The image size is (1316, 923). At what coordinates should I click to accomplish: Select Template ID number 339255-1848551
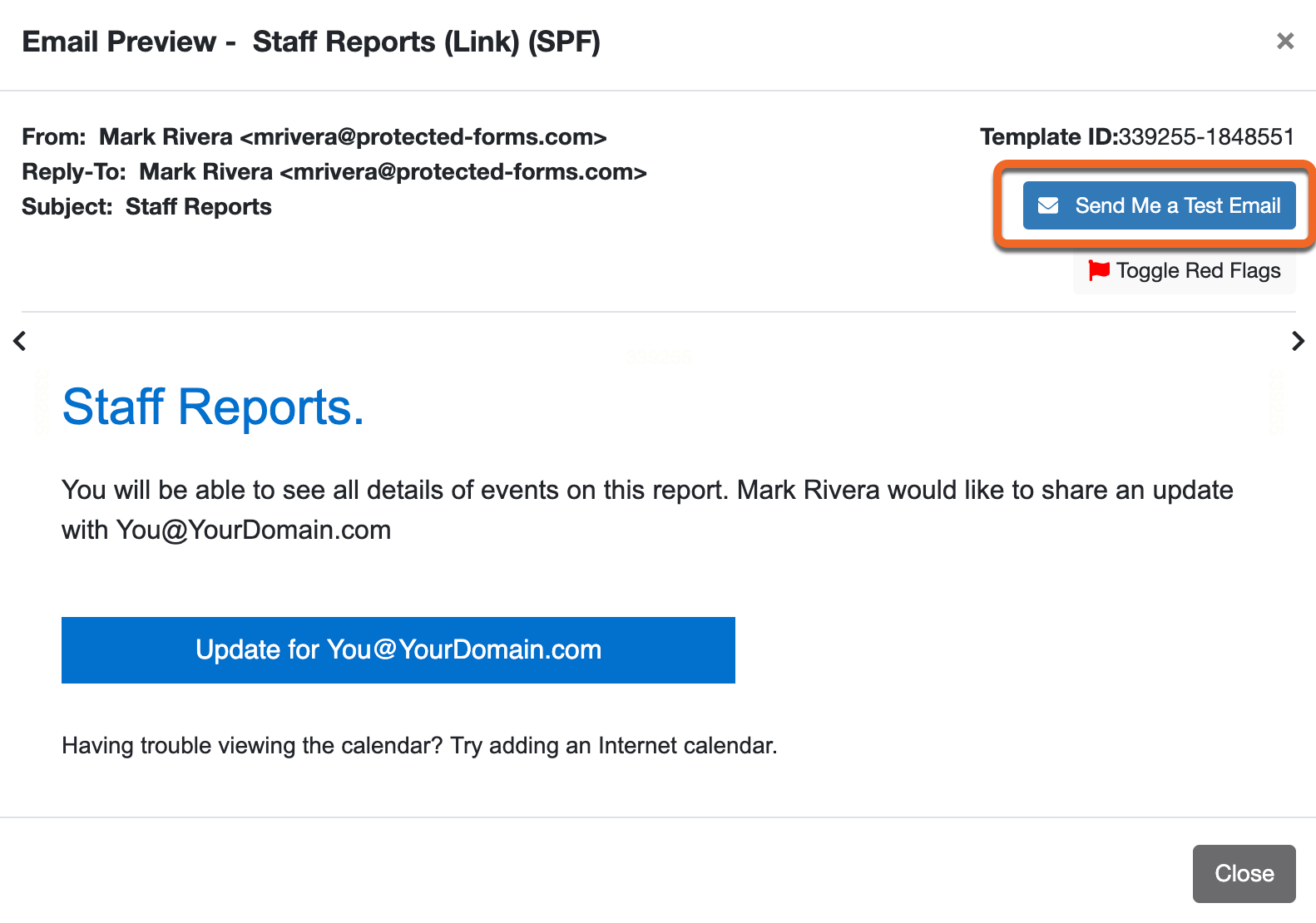(x=1206, y=136)
